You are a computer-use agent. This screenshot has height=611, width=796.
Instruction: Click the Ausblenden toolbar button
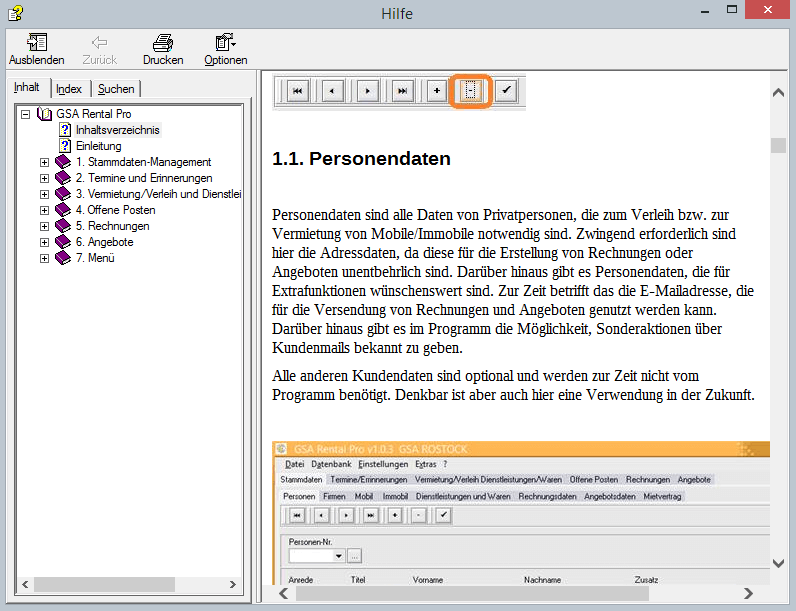pyautogui.click(x=37, y=49)
